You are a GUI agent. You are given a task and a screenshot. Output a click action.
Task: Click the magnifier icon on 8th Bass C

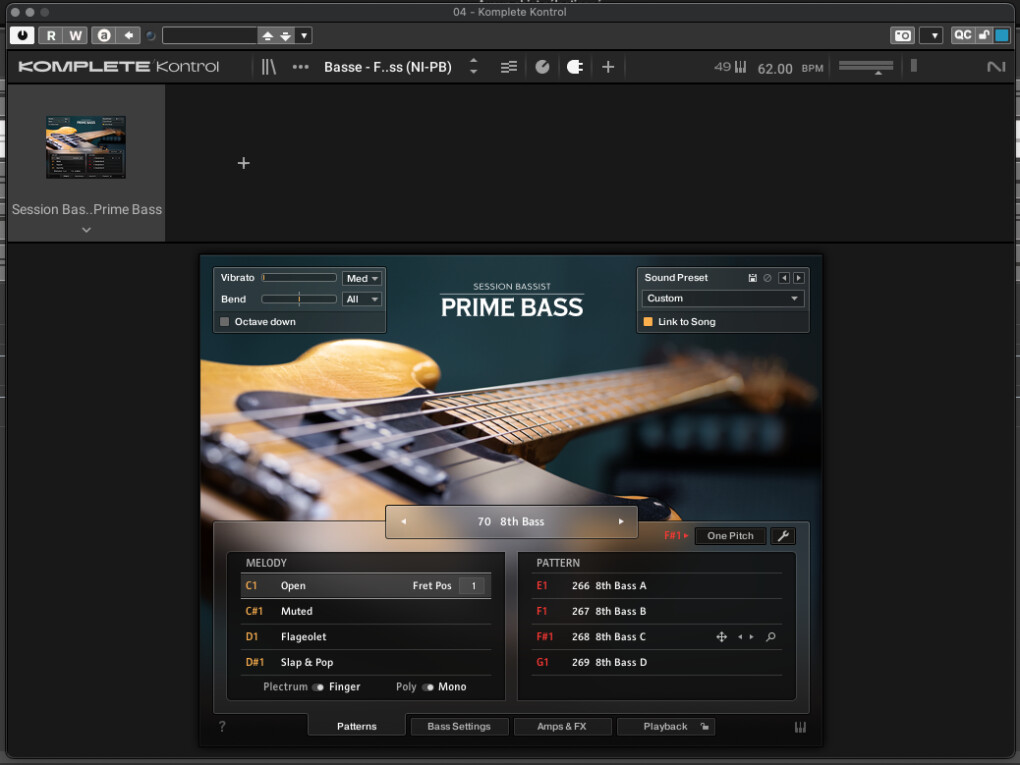tap(770, 637)
